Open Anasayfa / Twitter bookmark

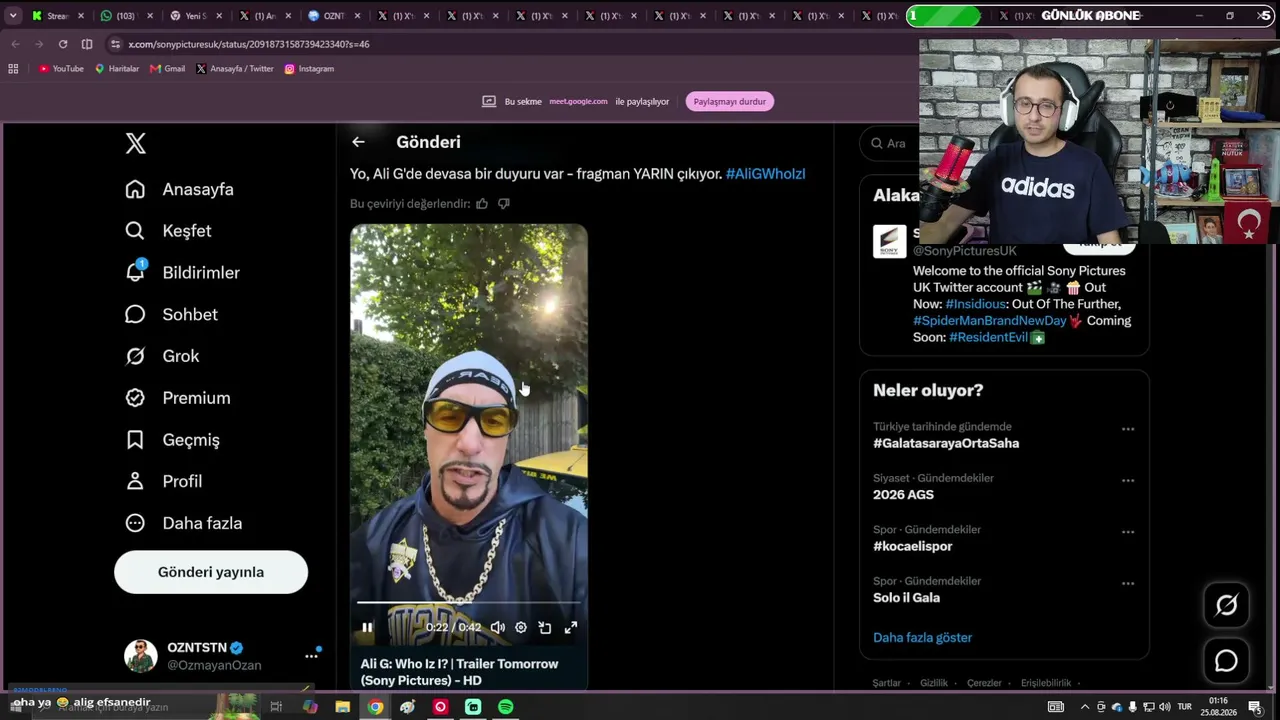[x=235, y=69]
